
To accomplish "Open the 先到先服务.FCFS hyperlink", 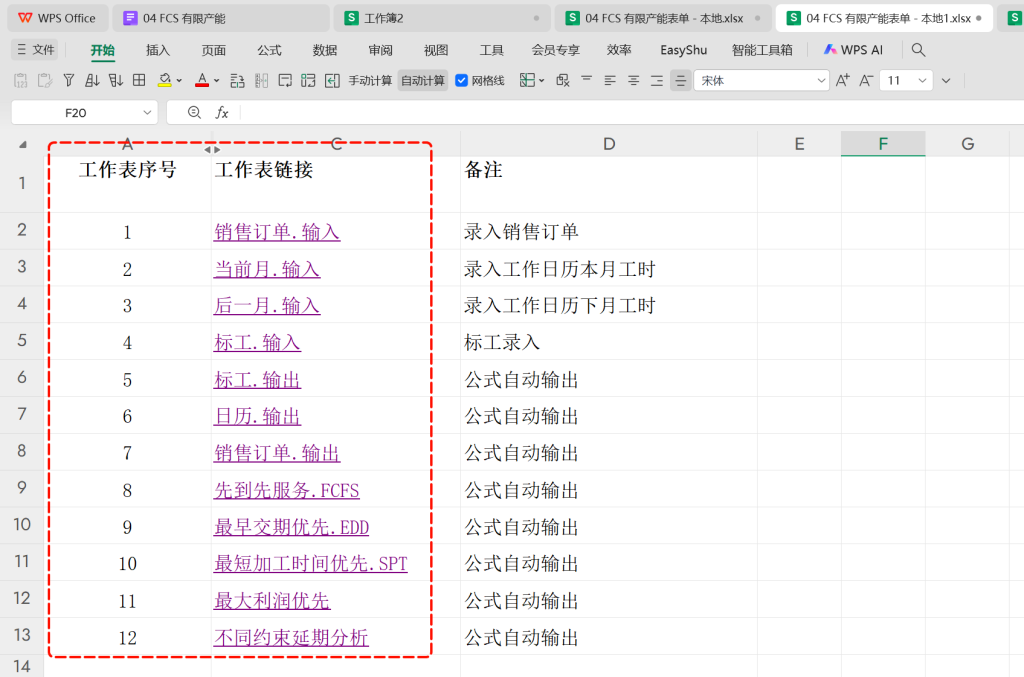I will click(x=287, y=490).
